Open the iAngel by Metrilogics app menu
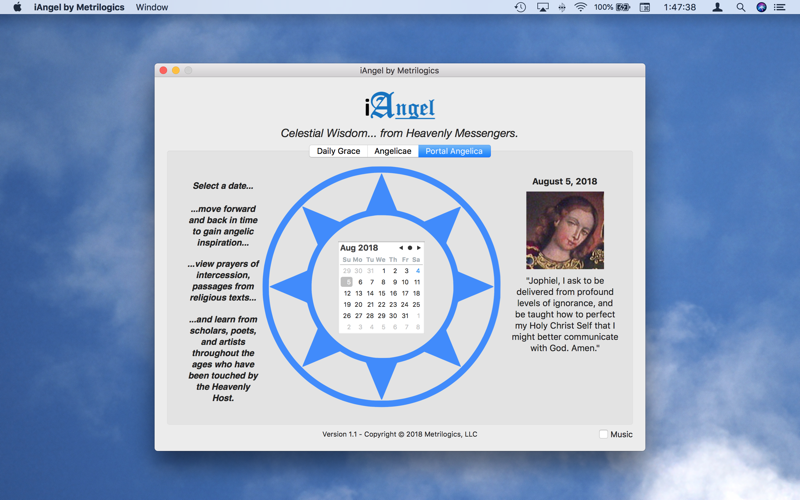Image resolution: width=800 pixels, height=500 pixels. click(80, 7)
